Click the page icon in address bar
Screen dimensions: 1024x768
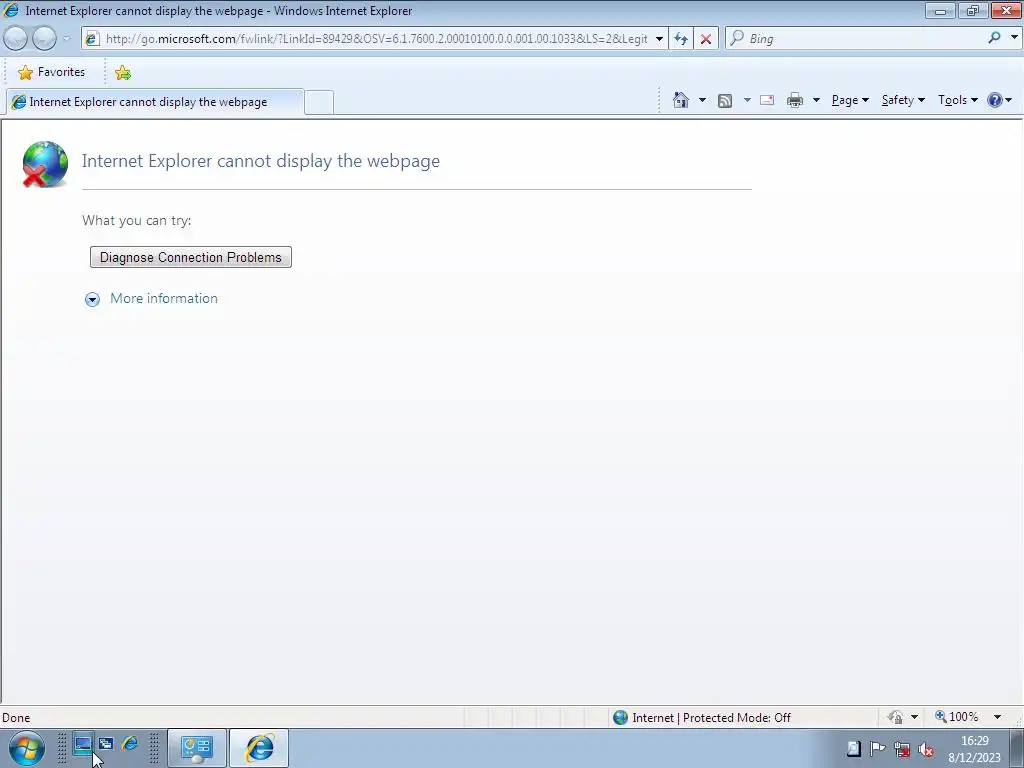pos(92,39)
